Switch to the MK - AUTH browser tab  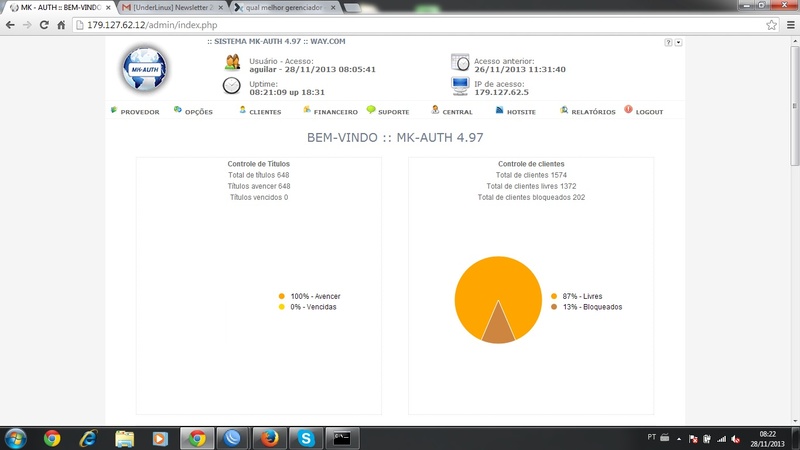(x=59, y=8)
